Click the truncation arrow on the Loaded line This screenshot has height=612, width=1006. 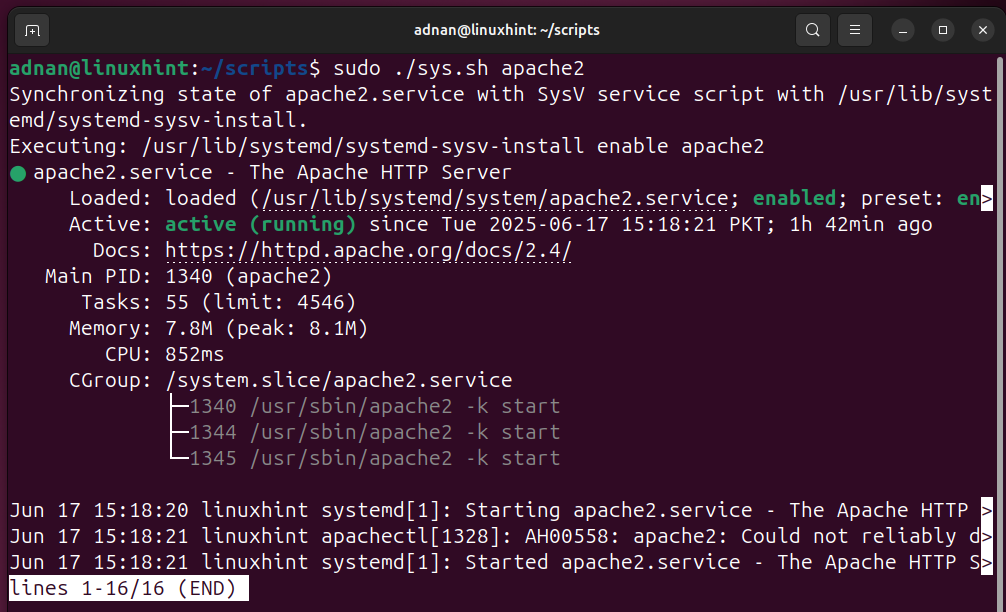tap(987, 198)
